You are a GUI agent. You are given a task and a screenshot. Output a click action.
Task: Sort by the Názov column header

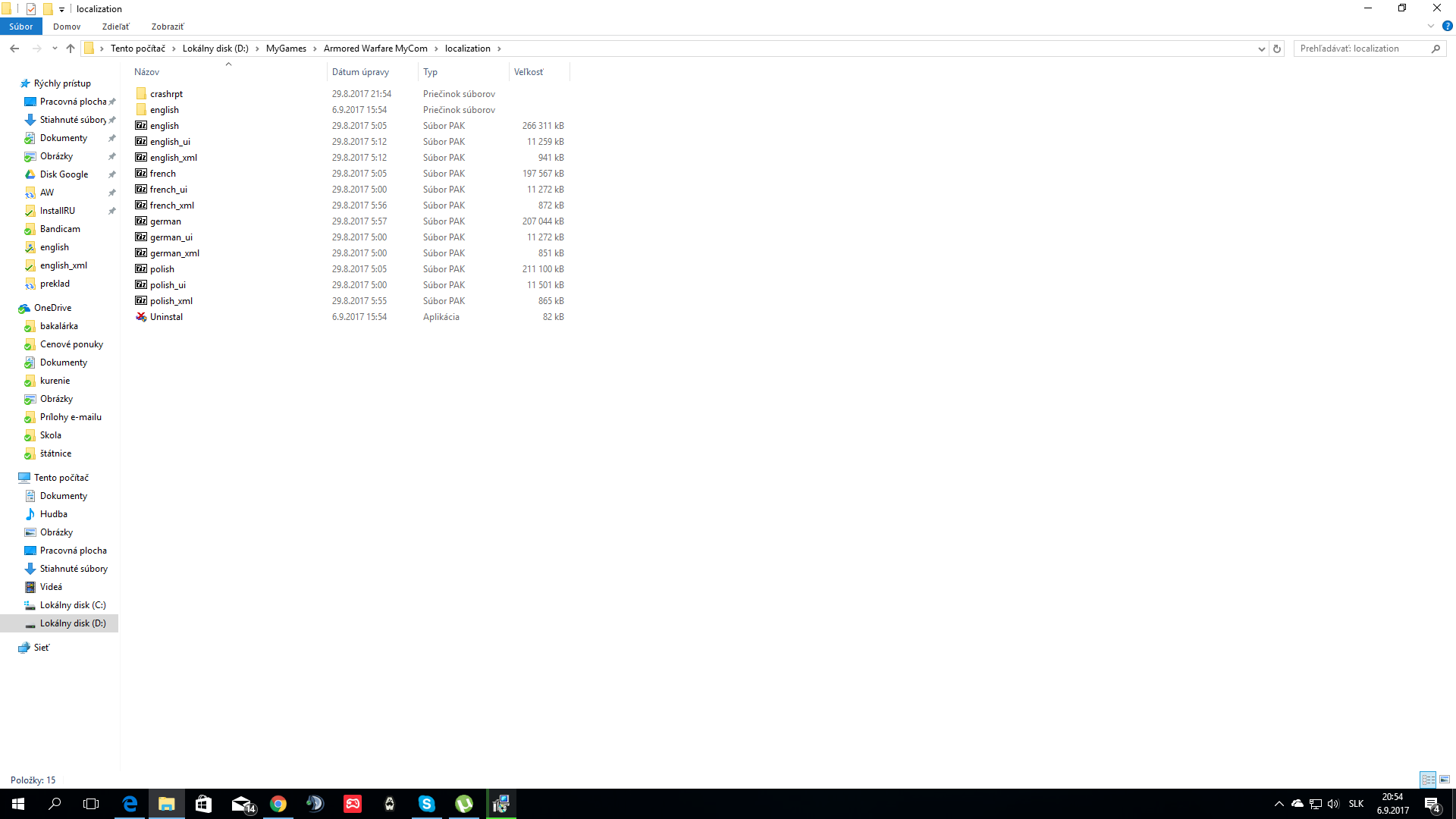pos(227,72)
